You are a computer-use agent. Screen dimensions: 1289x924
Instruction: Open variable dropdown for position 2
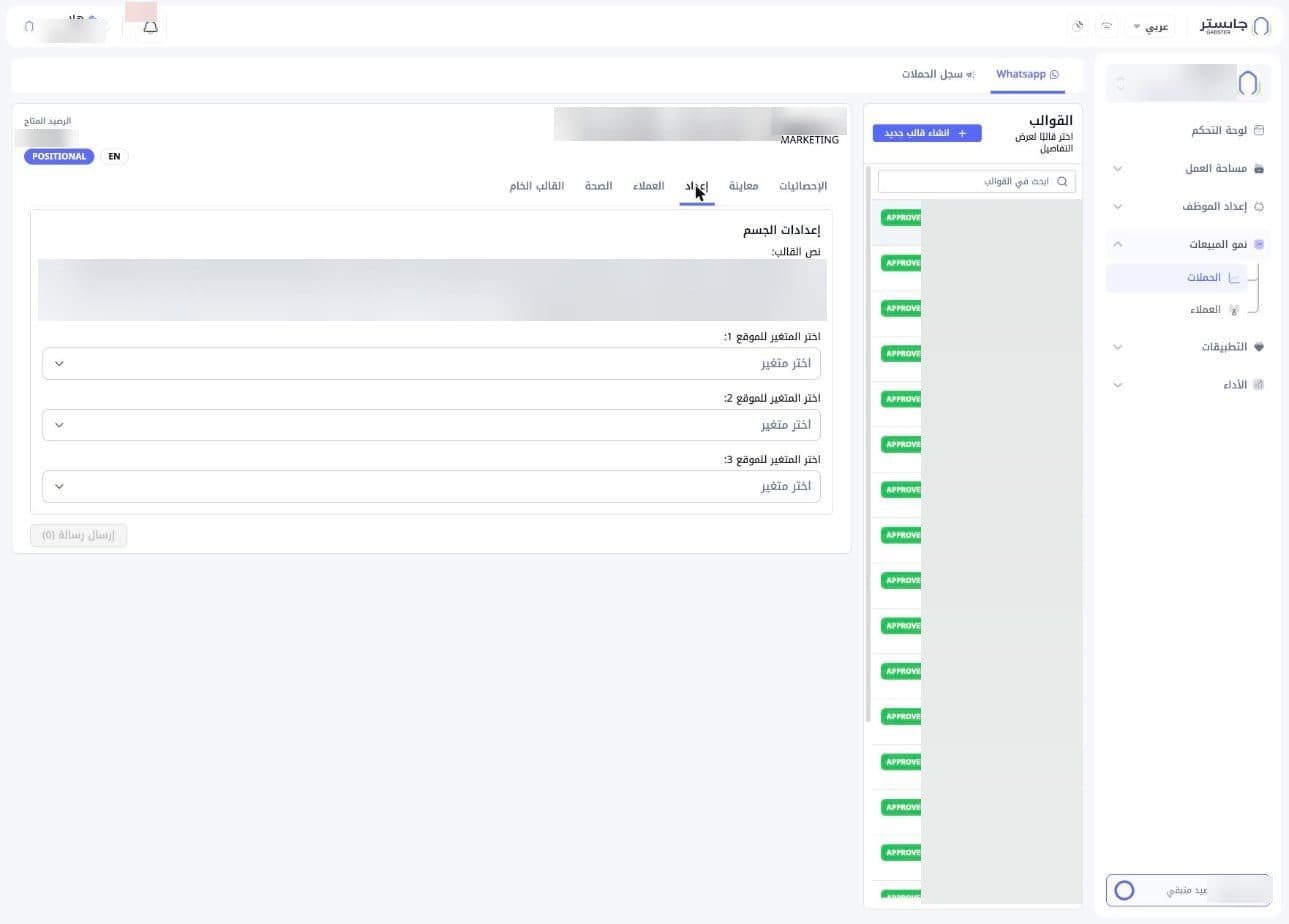[432, 425]
